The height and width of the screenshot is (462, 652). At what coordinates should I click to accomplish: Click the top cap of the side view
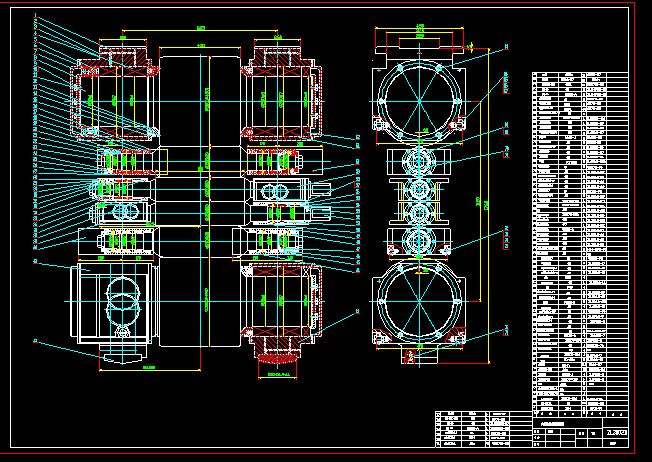pos(419,44)
